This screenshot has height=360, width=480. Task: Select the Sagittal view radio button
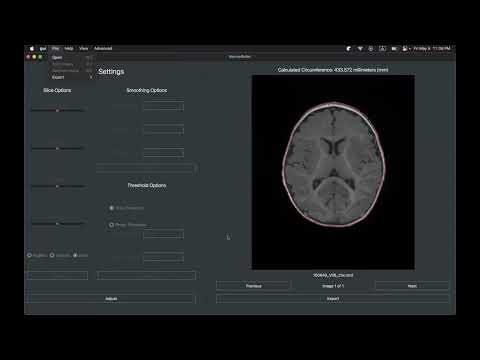[x=29, y=255]
